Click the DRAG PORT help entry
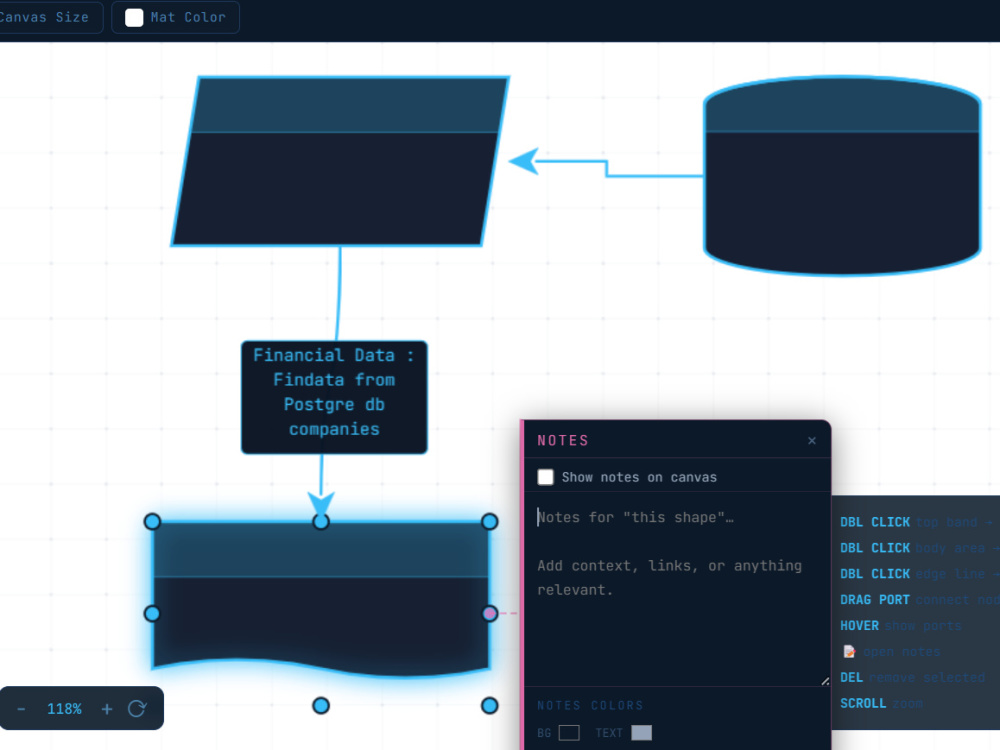This screenshot has width=1000, height=750. [x=918, y=599]
